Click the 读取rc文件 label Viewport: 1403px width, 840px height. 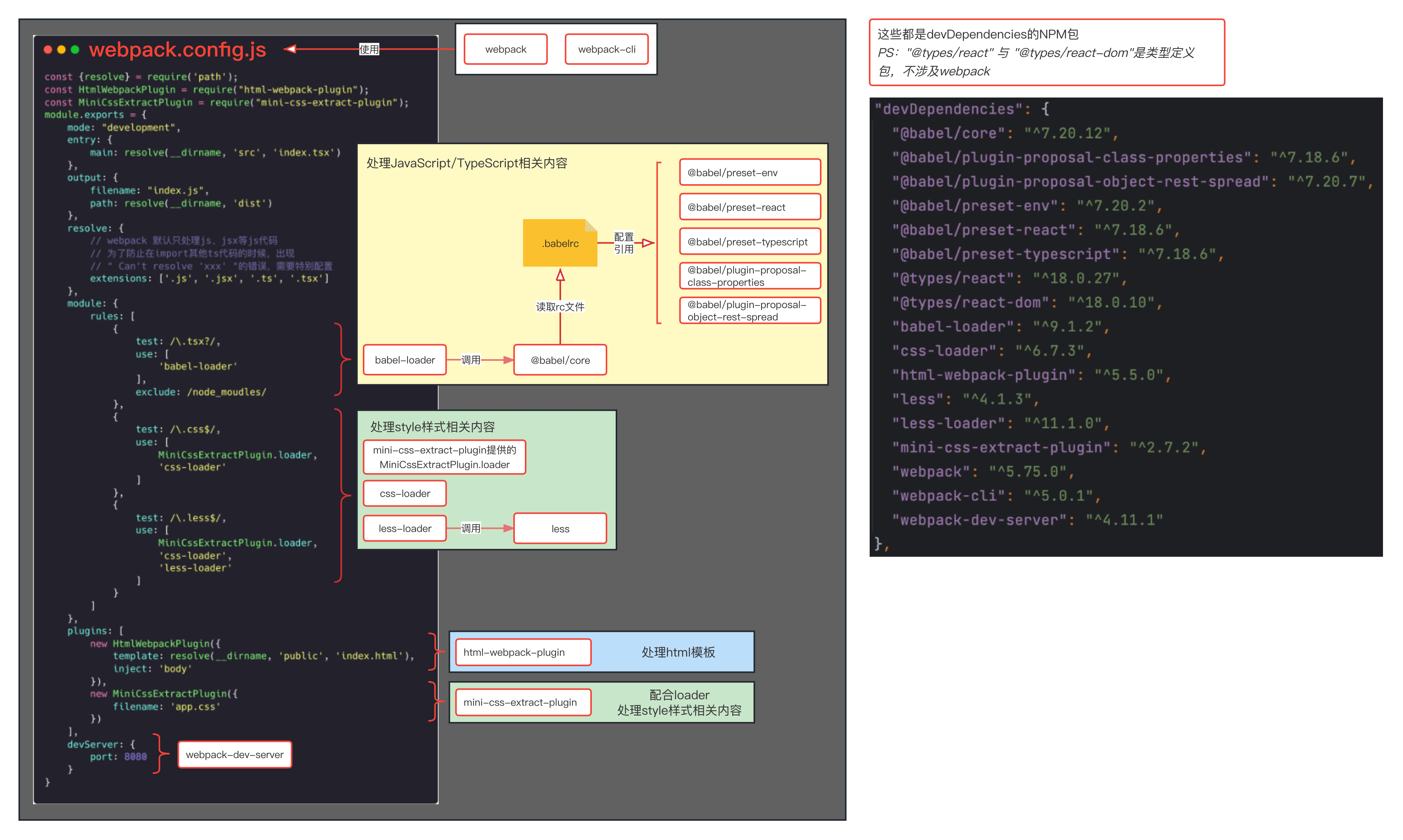click(560, 306)
